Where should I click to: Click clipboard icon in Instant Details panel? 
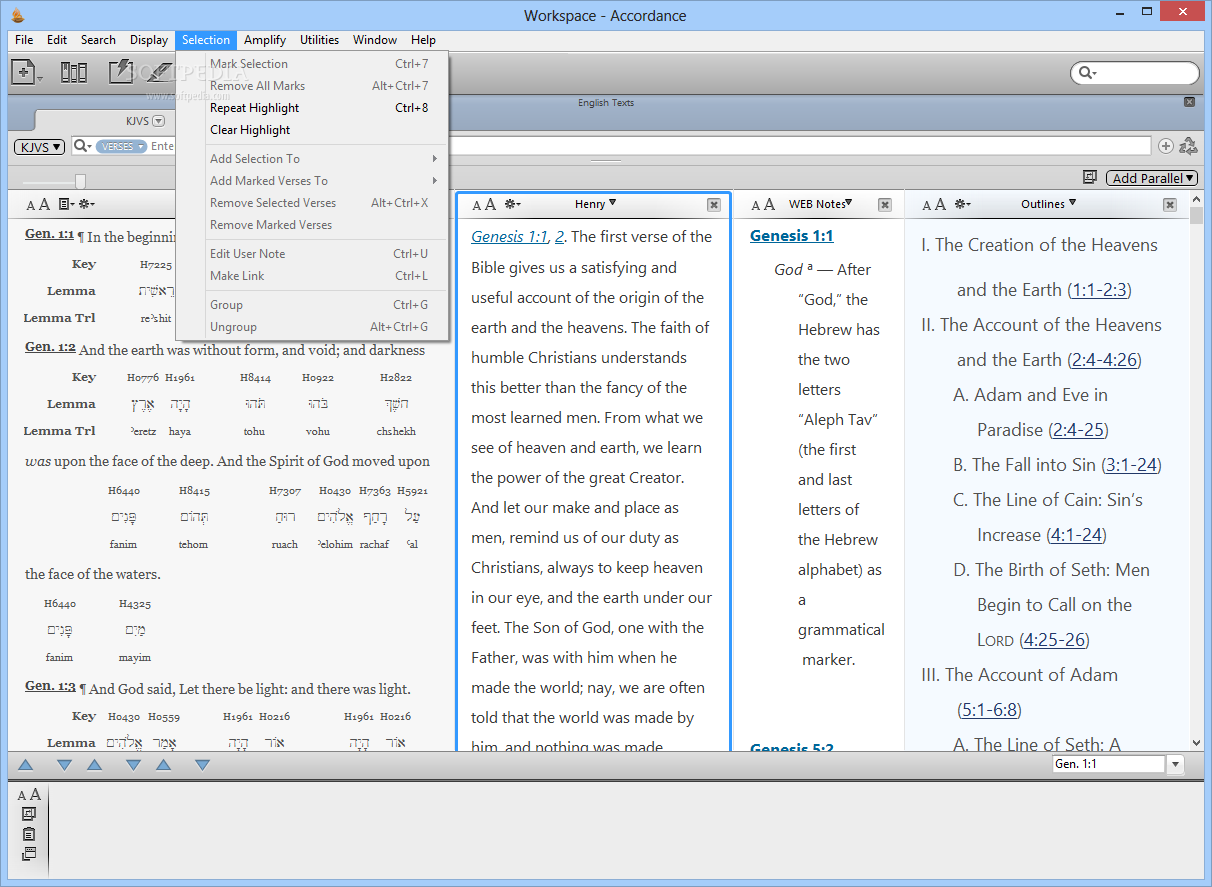(x=29, y=834)
